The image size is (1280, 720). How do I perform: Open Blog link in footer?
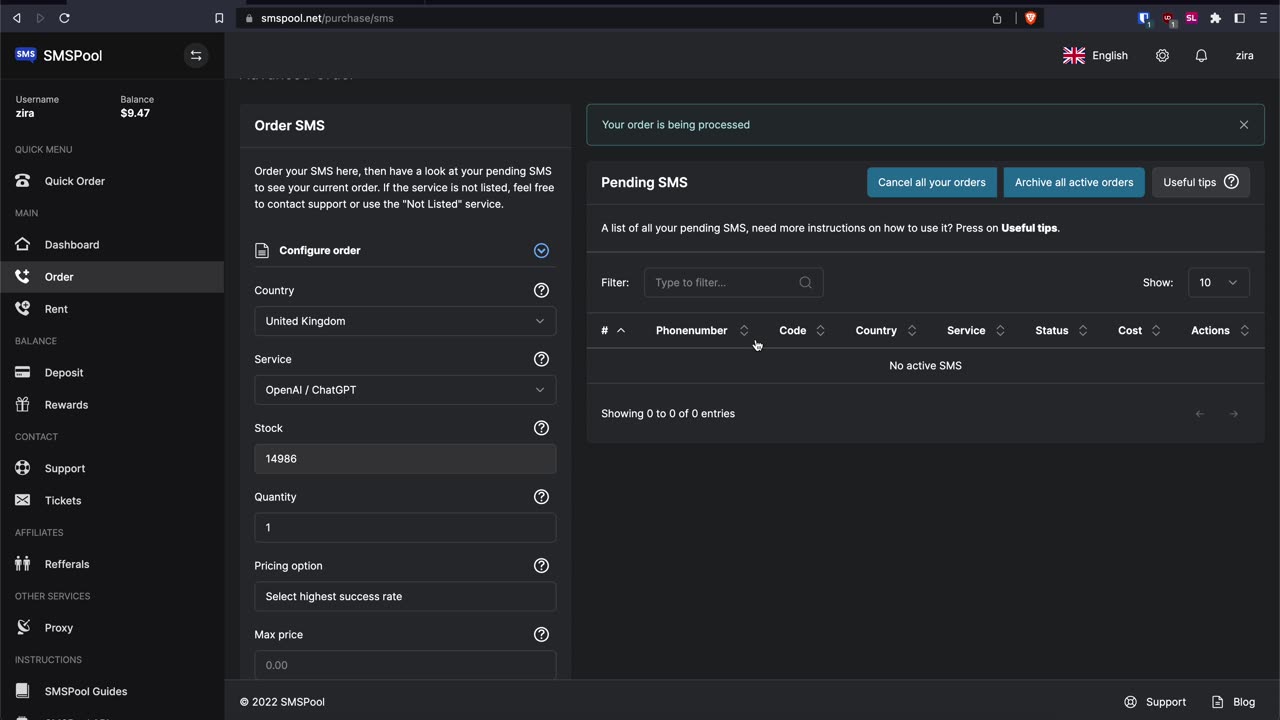(x=1233, y=702)
